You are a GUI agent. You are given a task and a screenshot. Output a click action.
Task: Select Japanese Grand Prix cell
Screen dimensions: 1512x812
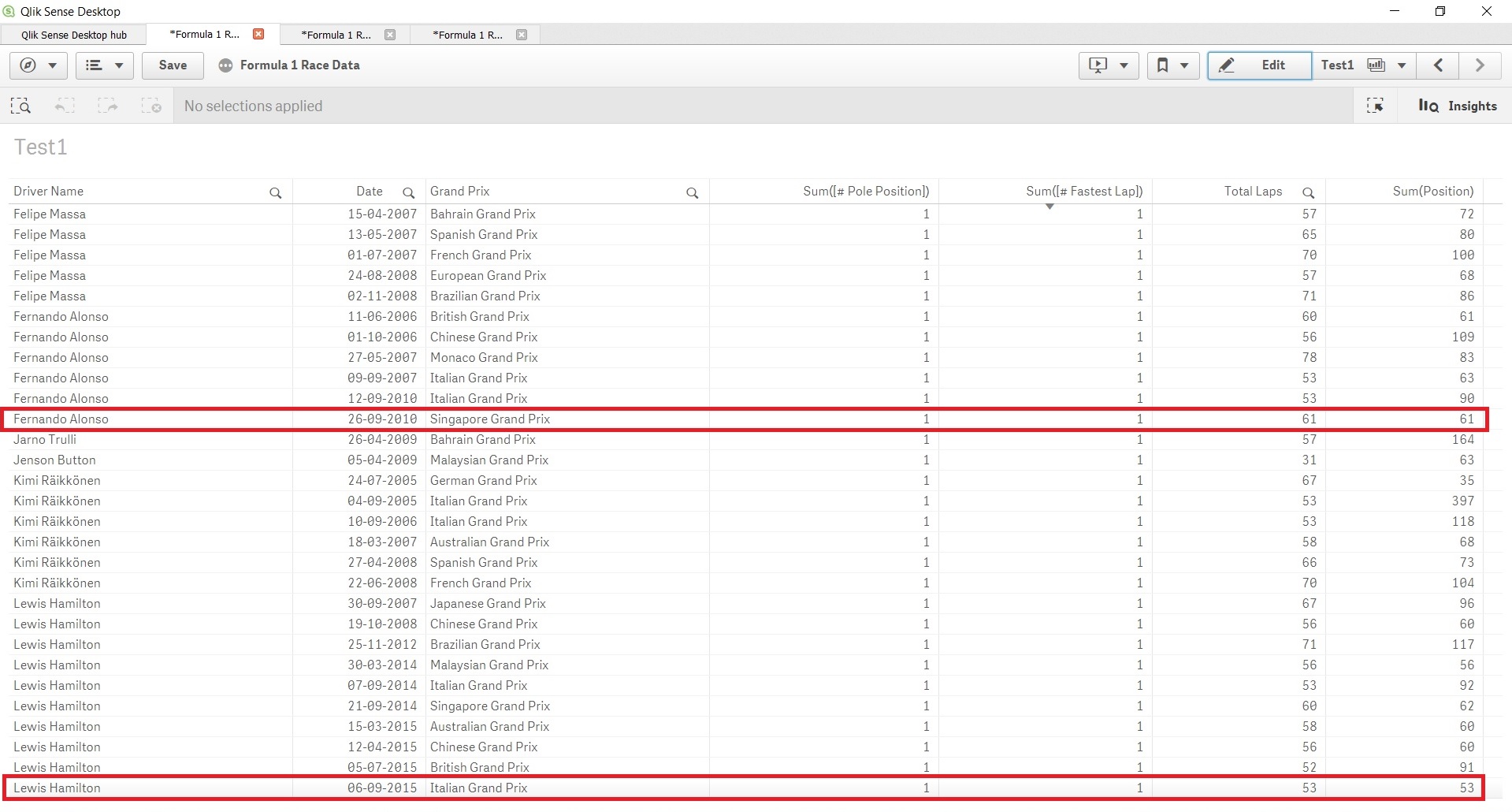tap(567, 604)
